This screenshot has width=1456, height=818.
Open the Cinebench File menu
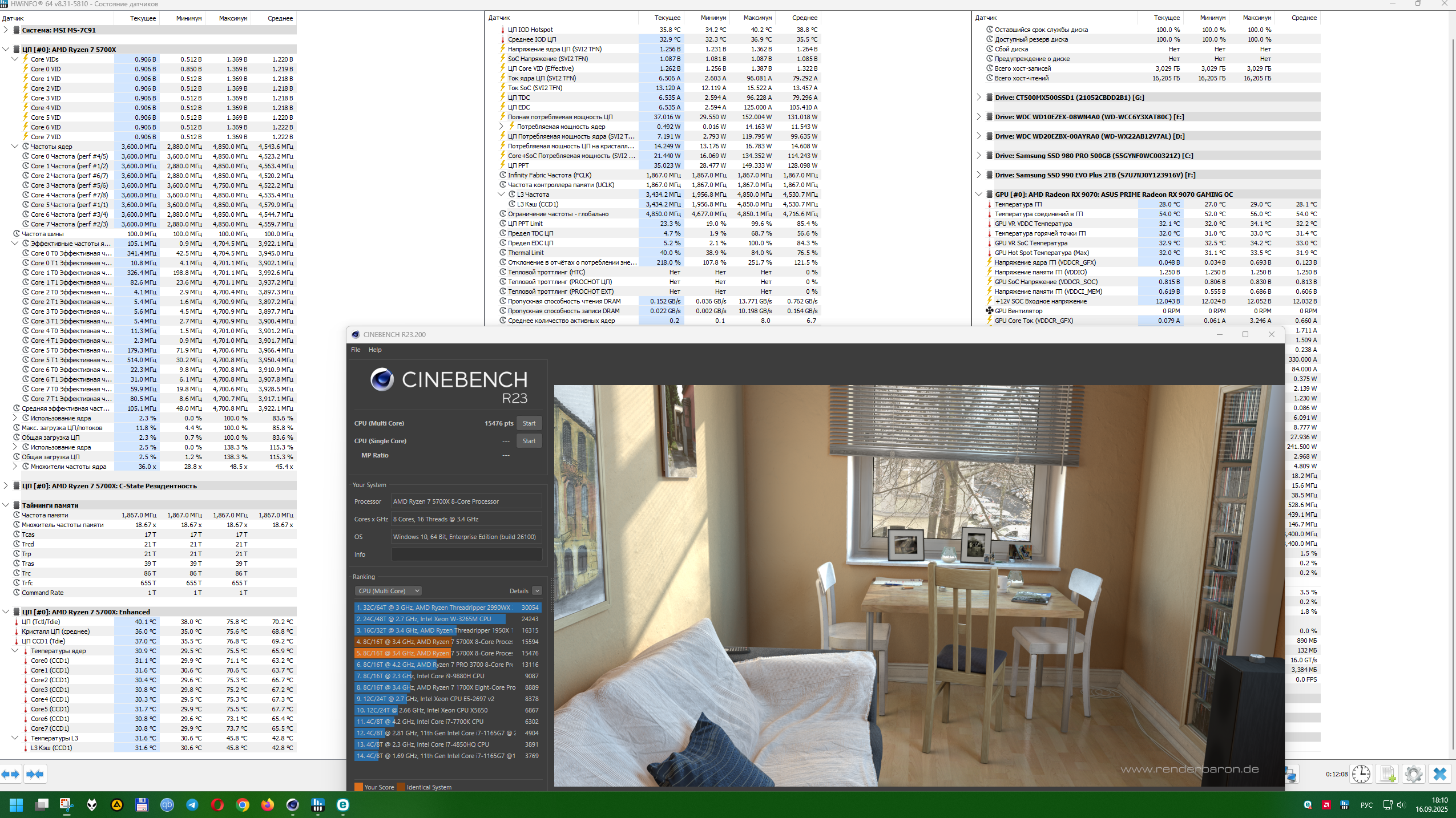(356, 350)
